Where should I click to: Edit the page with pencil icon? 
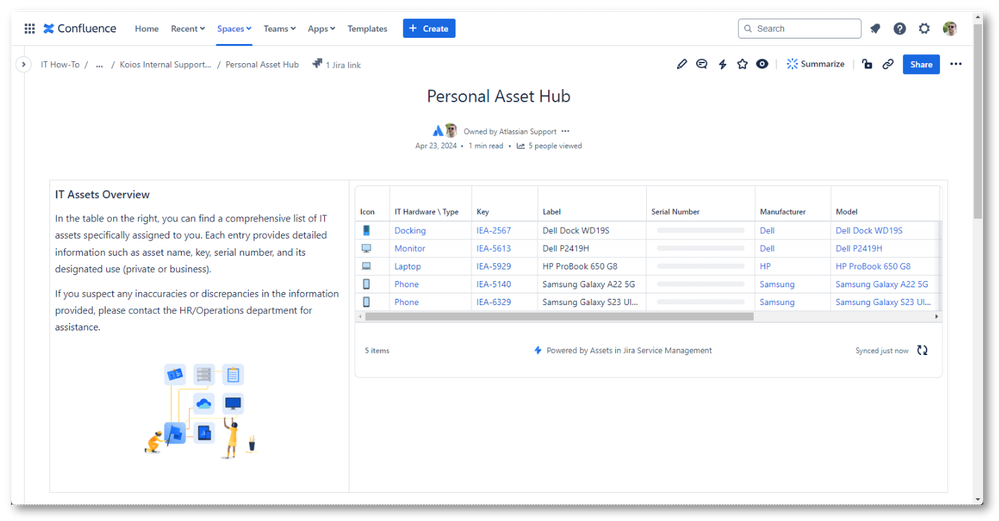coord(682,64)
